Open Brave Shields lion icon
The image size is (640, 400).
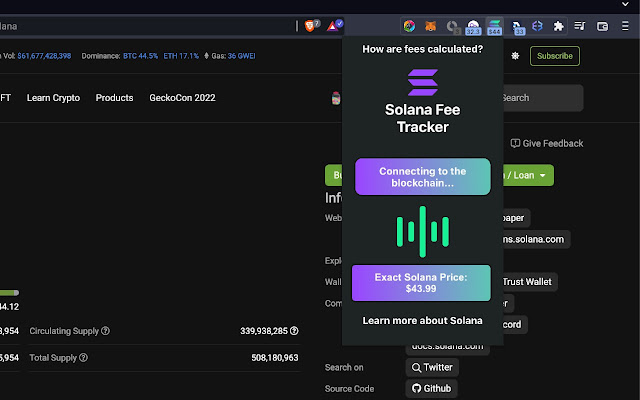(310, 26)
